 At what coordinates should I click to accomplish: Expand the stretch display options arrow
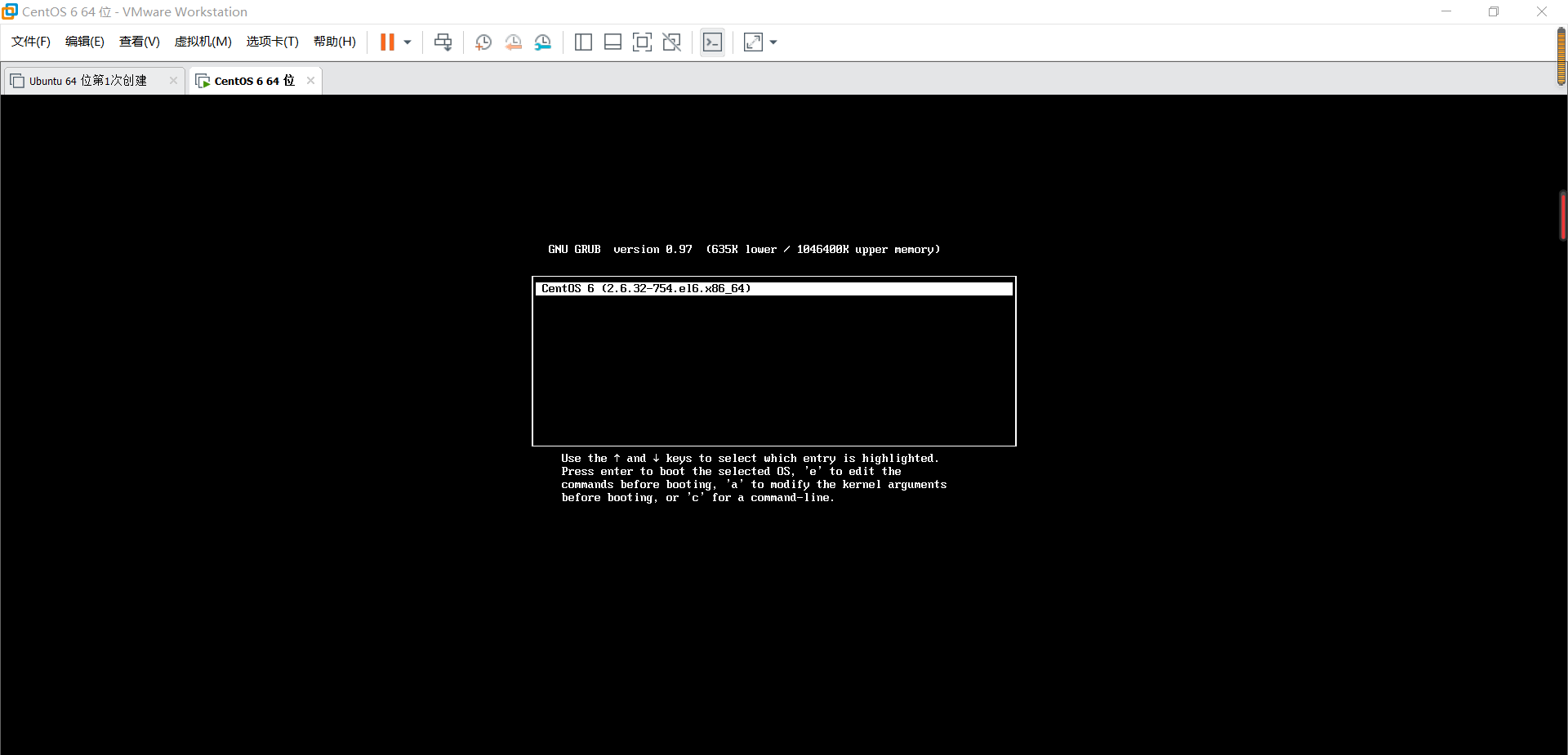click(773, 42)
